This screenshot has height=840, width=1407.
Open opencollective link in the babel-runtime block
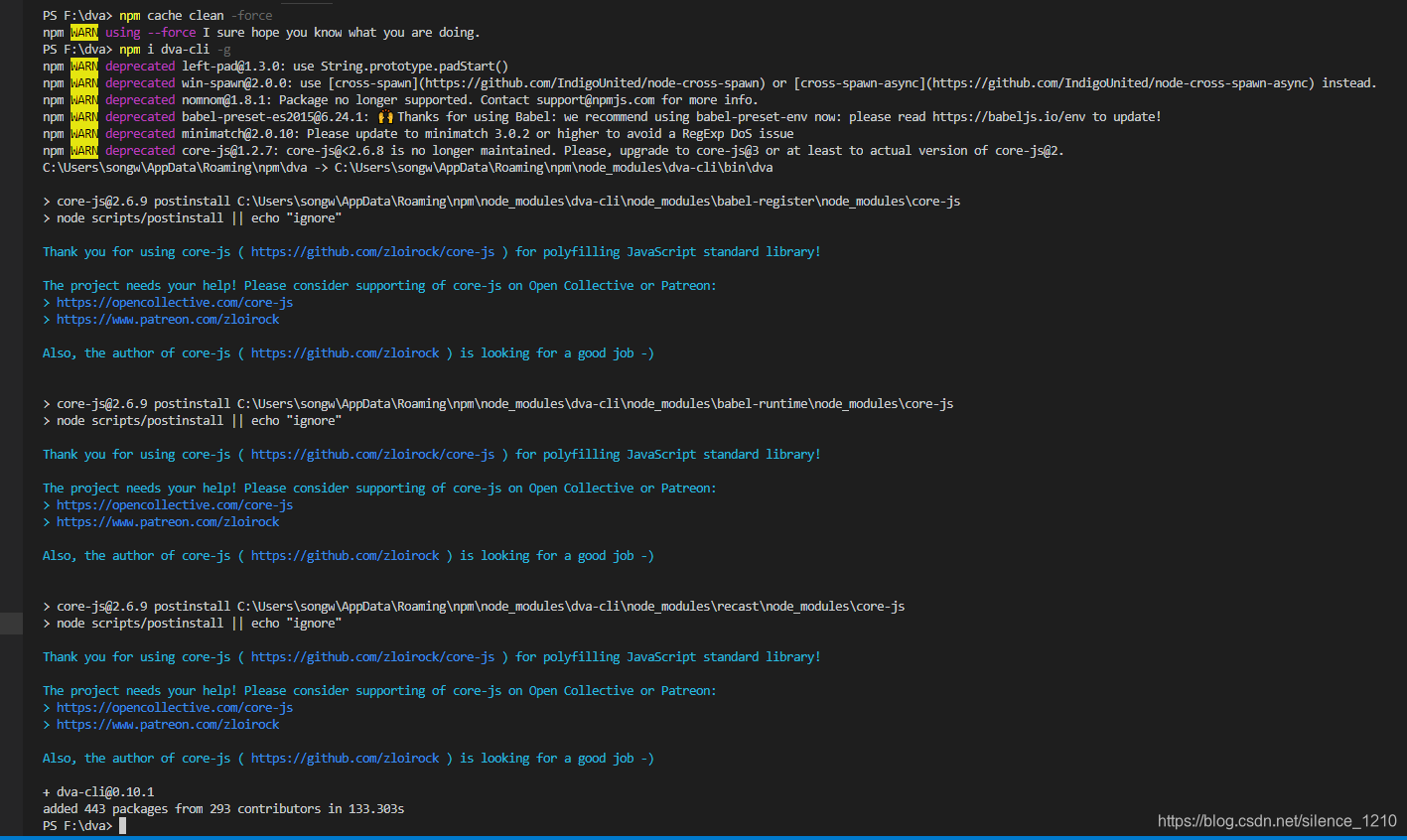[x=175, y=505]
